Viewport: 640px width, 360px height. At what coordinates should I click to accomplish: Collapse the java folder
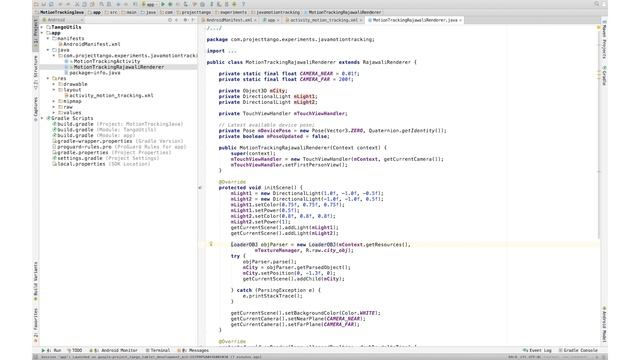click(x=48, y=50)
